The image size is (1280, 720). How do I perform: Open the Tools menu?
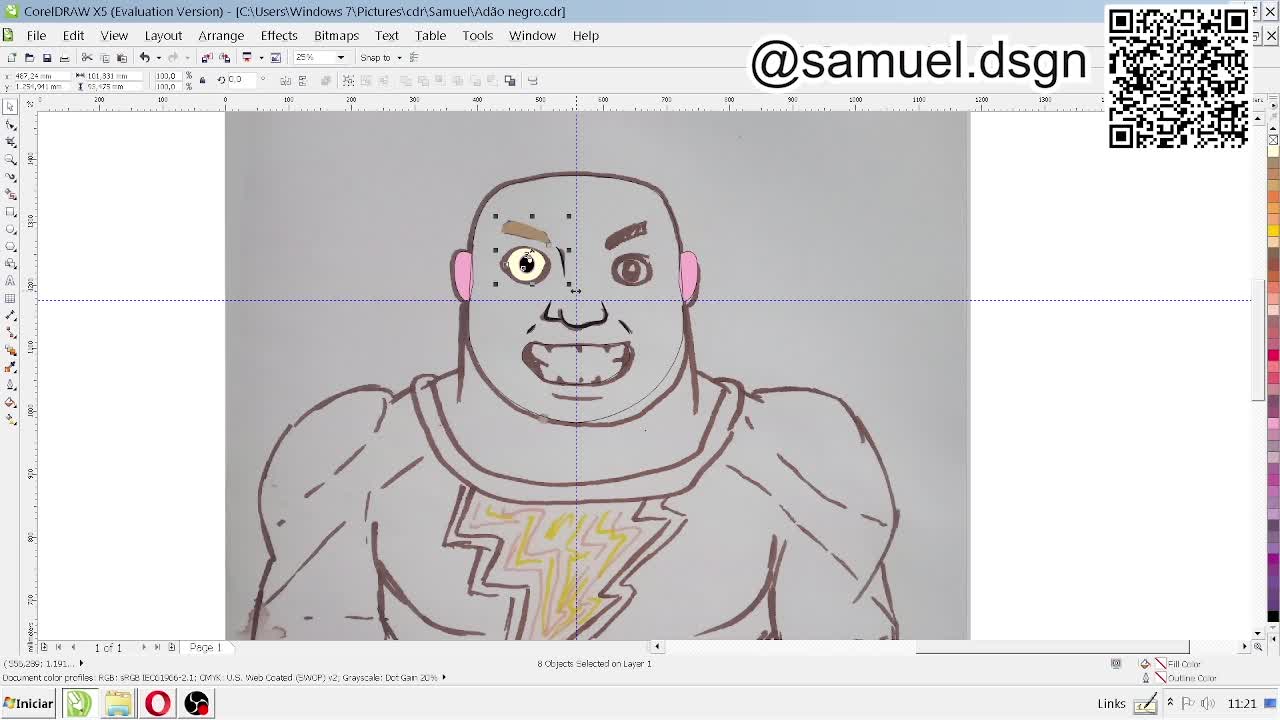coord(477,35)
